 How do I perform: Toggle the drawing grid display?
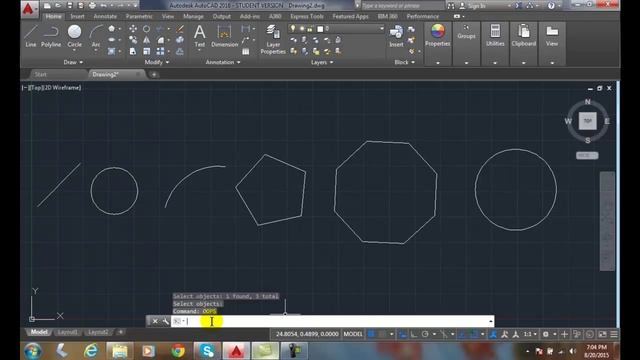(371, 334)
